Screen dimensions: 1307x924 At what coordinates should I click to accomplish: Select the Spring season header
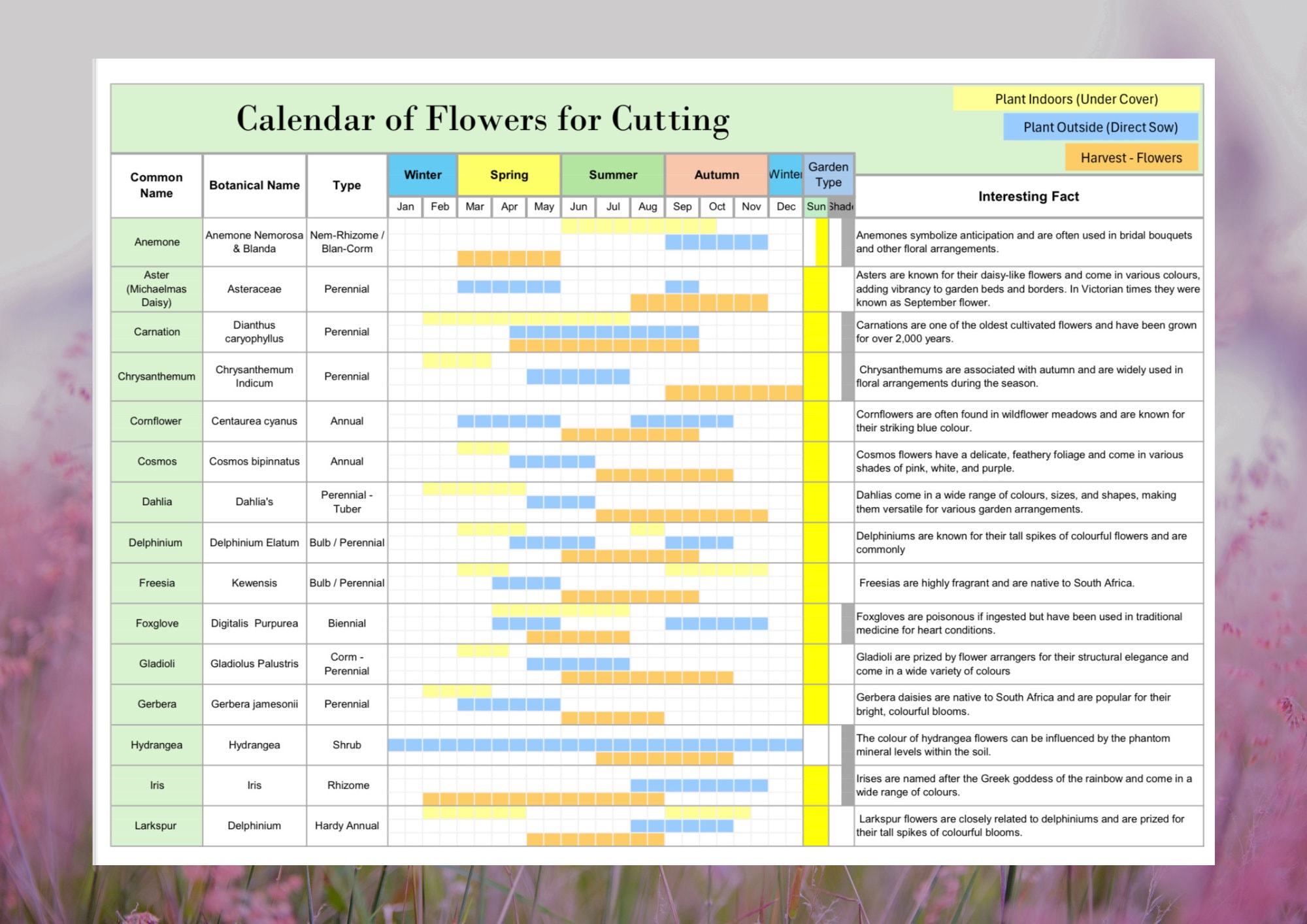click(x=509, y=174)
